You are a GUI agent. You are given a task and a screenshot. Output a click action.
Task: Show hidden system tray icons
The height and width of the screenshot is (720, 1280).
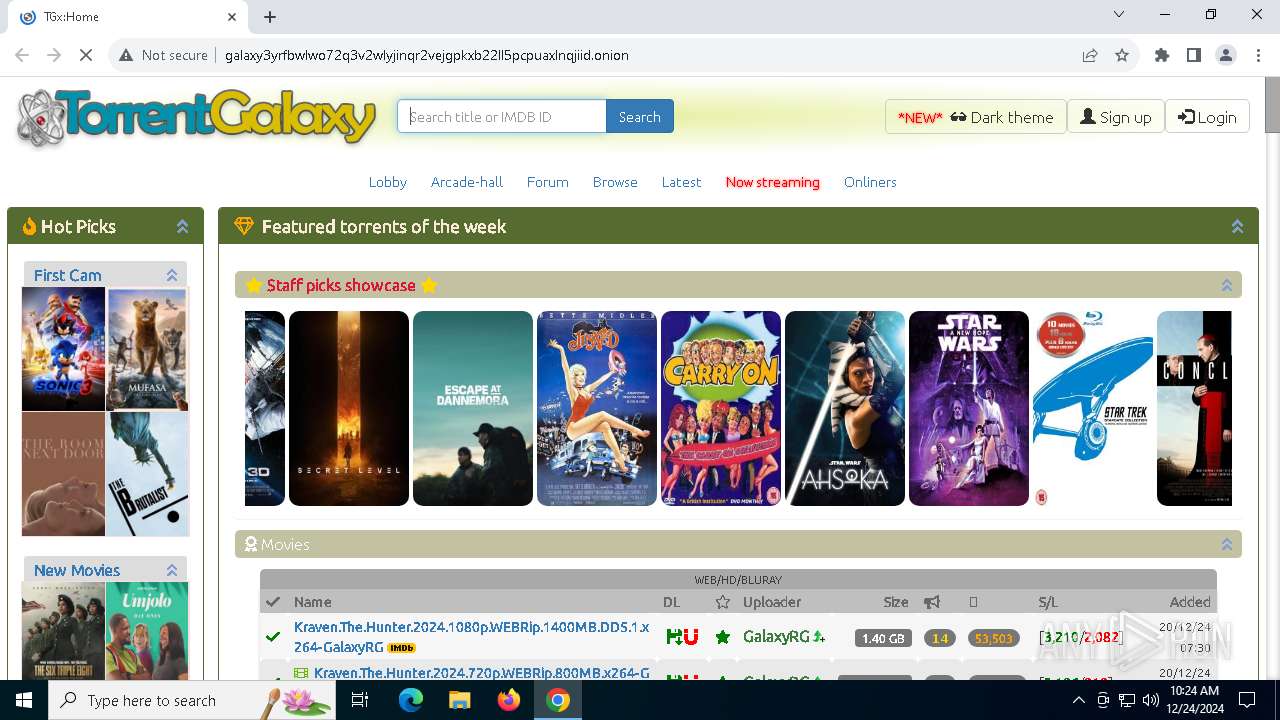click(x=1078, y=700)
